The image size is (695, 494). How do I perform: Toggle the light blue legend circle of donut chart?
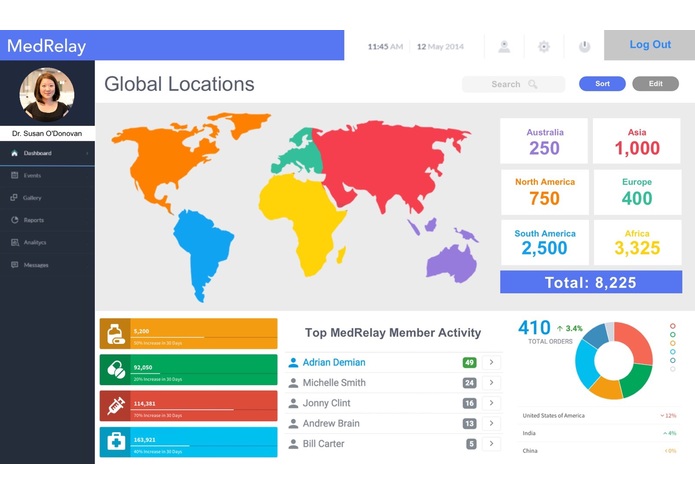point(672,352)
